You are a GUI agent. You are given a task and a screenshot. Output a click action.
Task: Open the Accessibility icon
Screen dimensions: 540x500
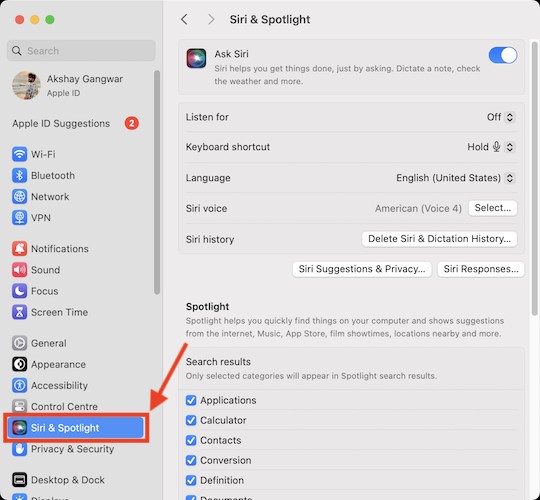19,385
